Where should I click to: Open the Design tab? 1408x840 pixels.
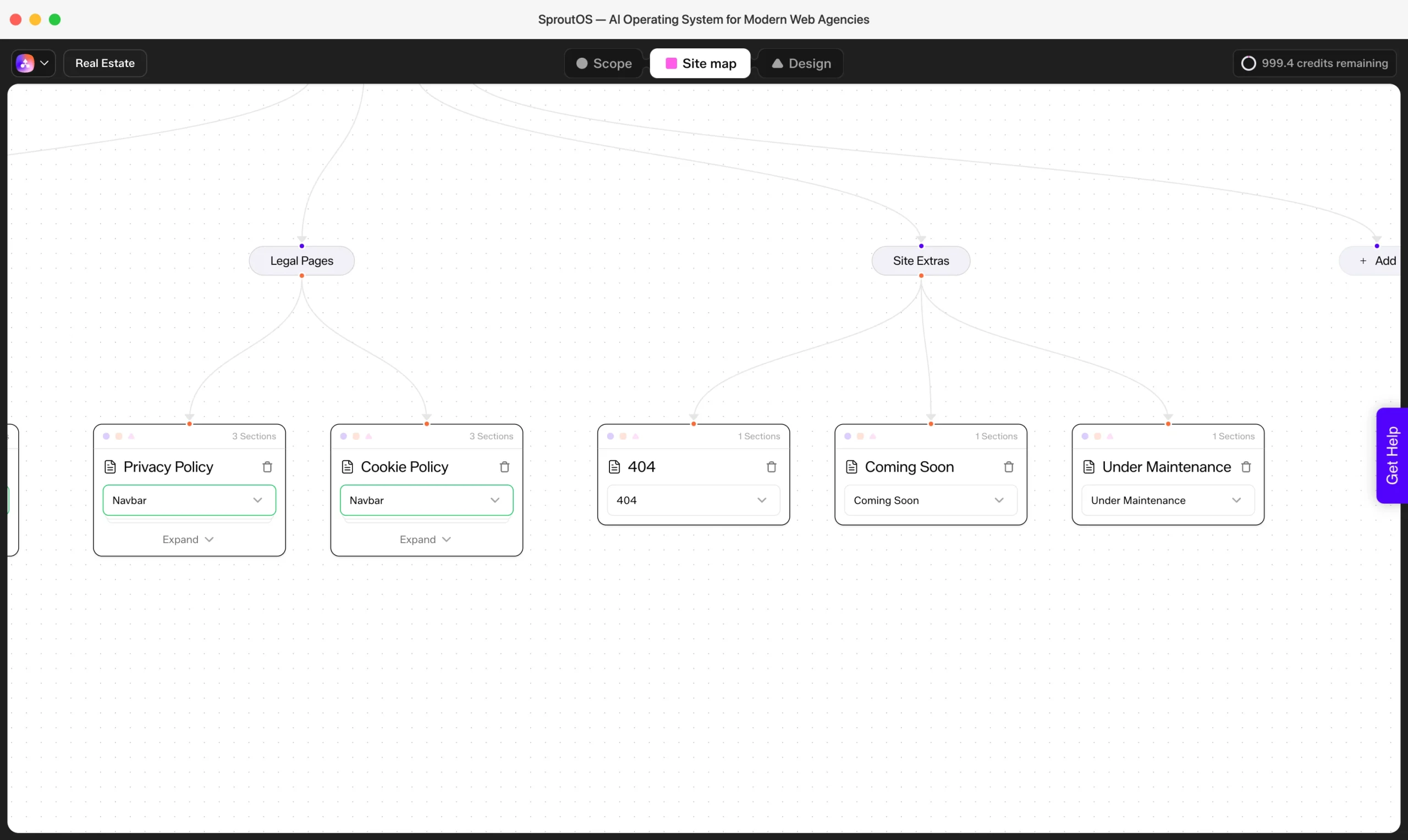(x=801, y=63)
